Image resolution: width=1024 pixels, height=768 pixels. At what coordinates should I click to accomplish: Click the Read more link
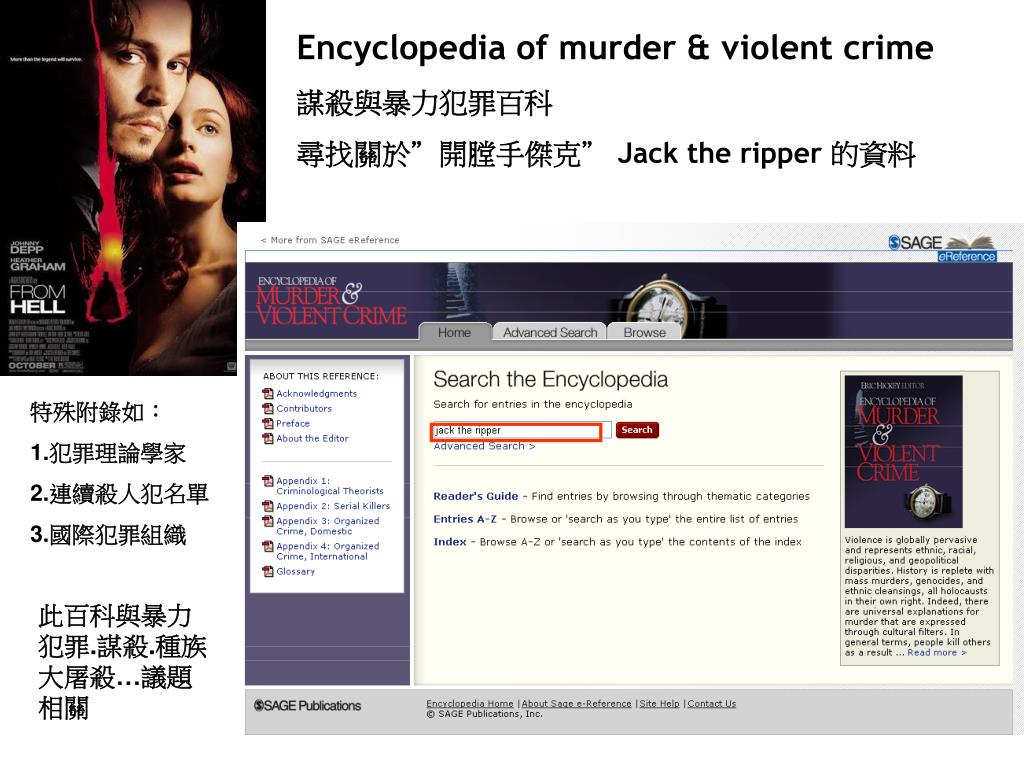click(936, 652)
